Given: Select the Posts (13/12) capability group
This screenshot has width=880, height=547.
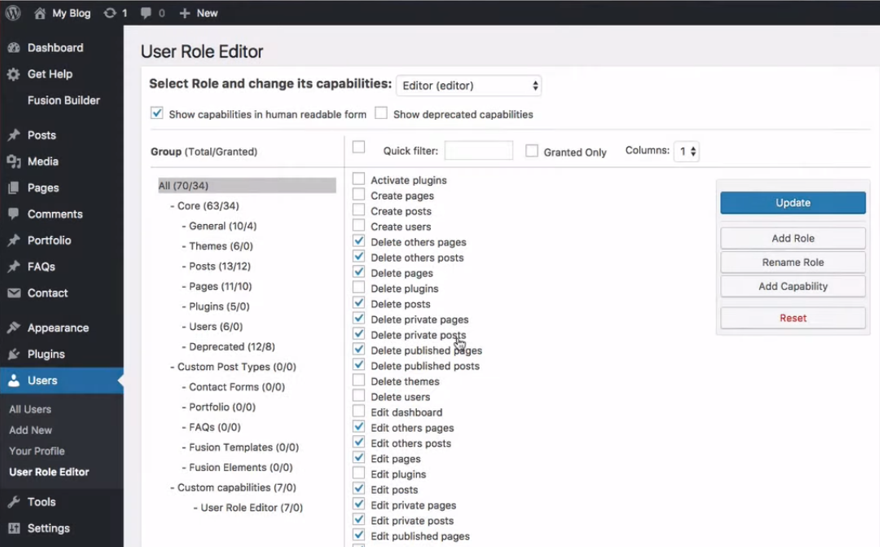Looking at the screenshot, I should click(220, 266).
